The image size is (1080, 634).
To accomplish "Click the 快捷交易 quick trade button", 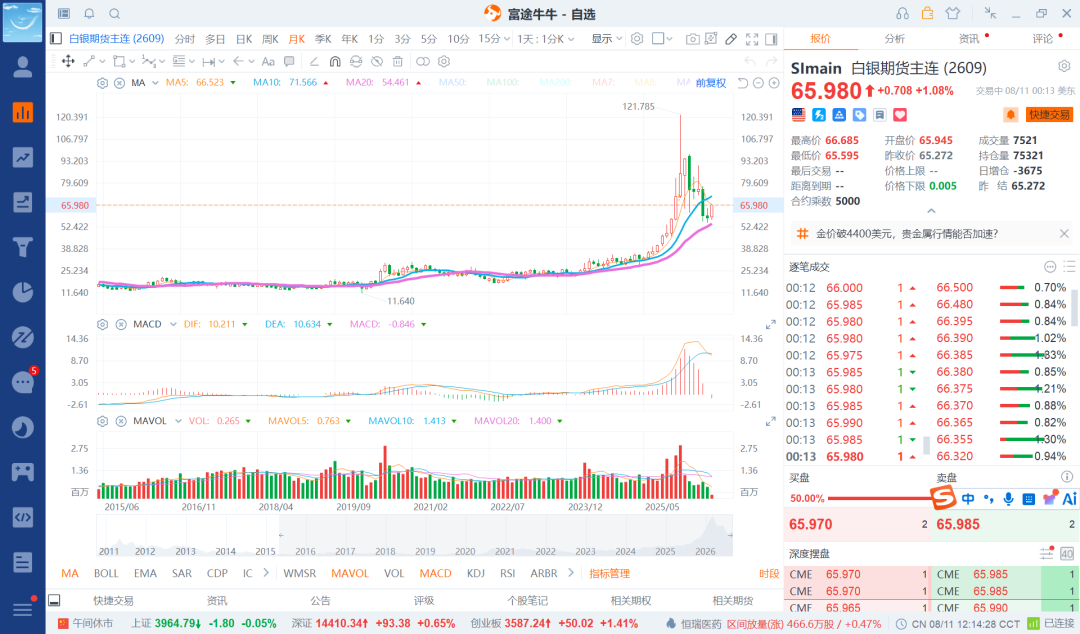I will pos(1049,114).
